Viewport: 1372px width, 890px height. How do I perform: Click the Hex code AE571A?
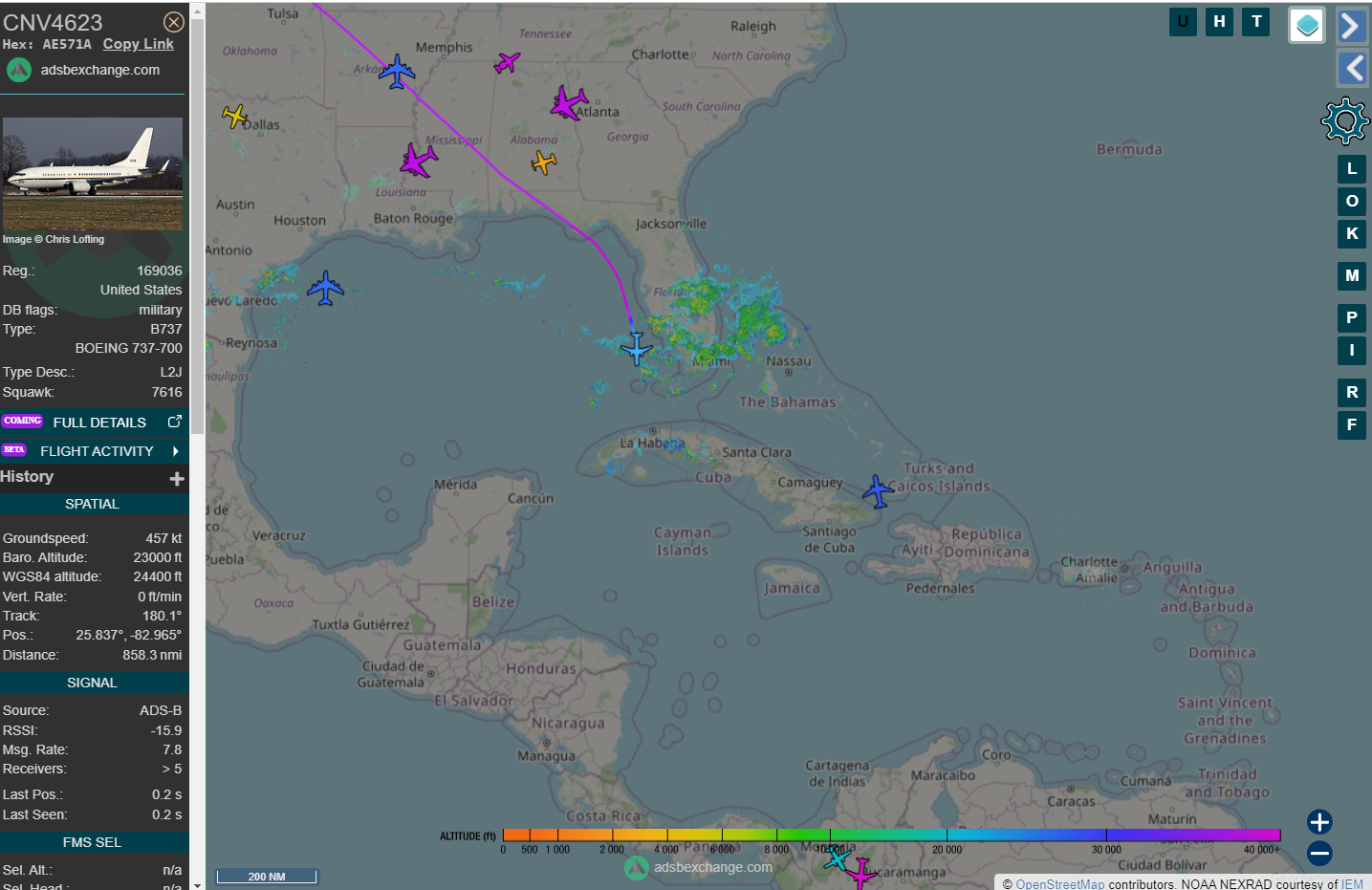[x=67, y=44]
